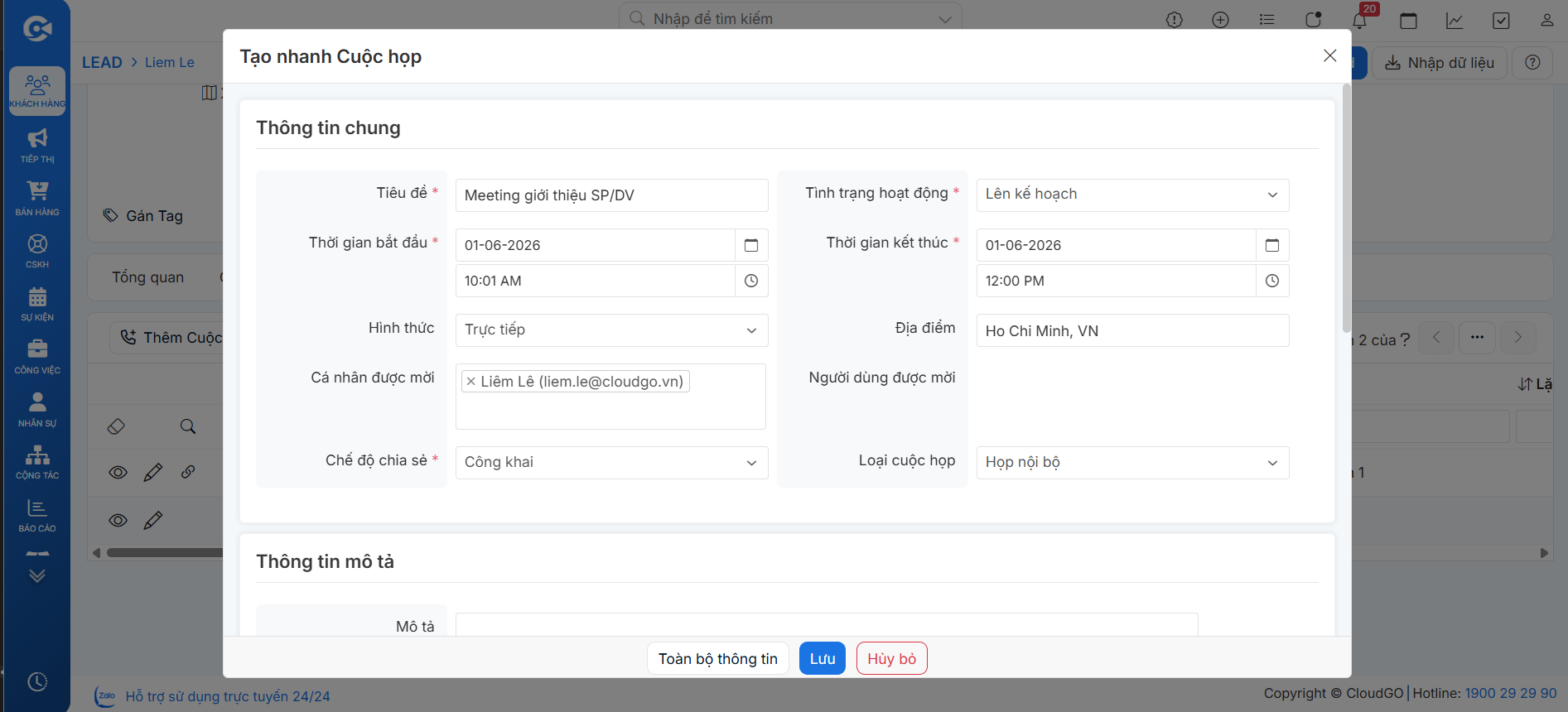Image resolution: width=1568 pixels, height=712 pixels.
Task: Cancel with Hủy bỏ button
Action: click(891, 658)
